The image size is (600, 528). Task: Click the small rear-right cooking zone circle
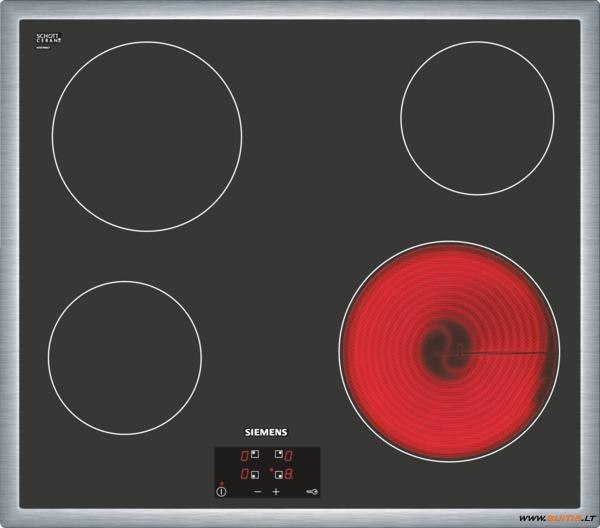(x=477, y=117)
